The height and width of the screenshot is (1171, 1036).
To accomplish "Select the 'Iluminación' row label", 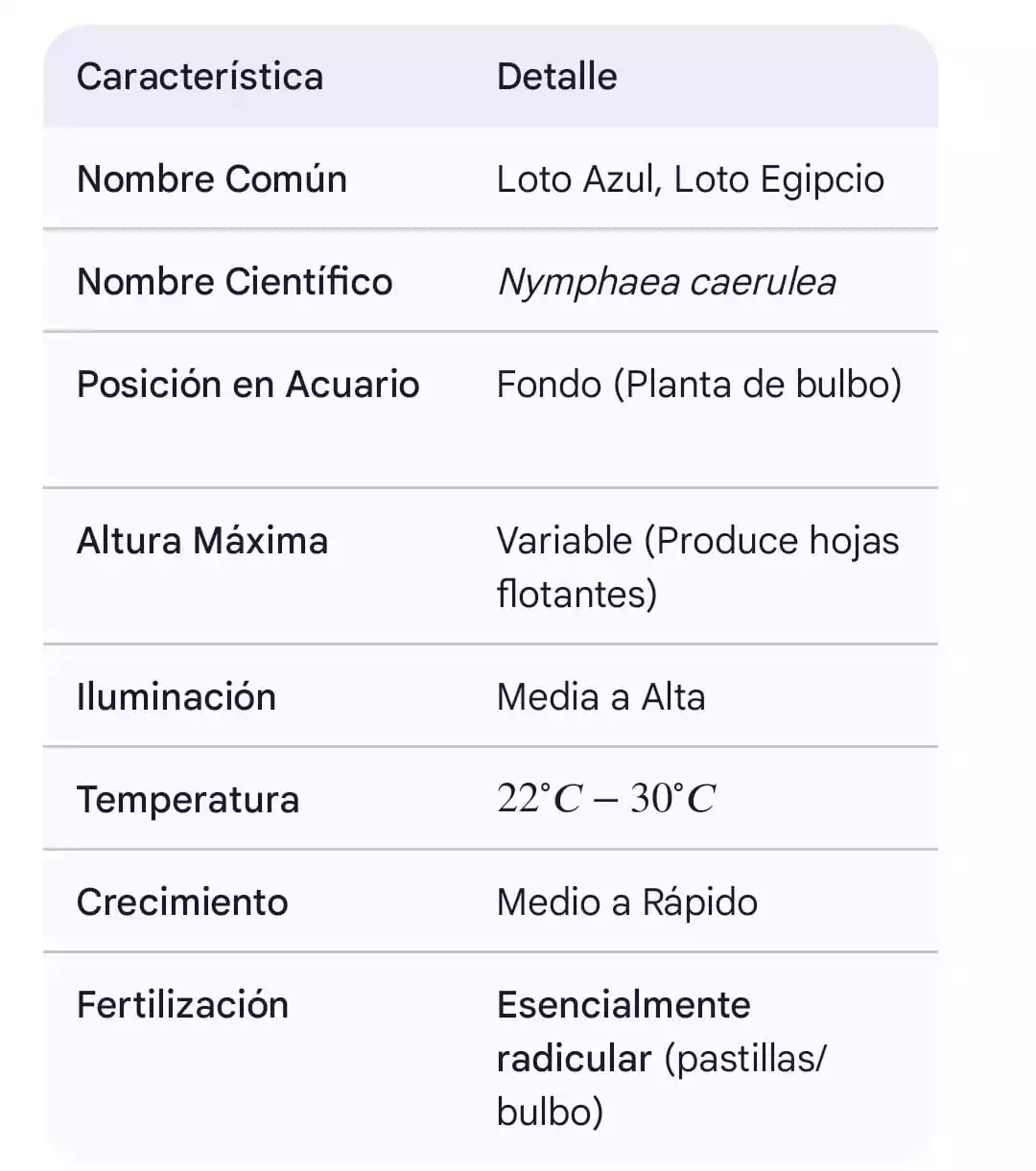I will pos(176,697).
